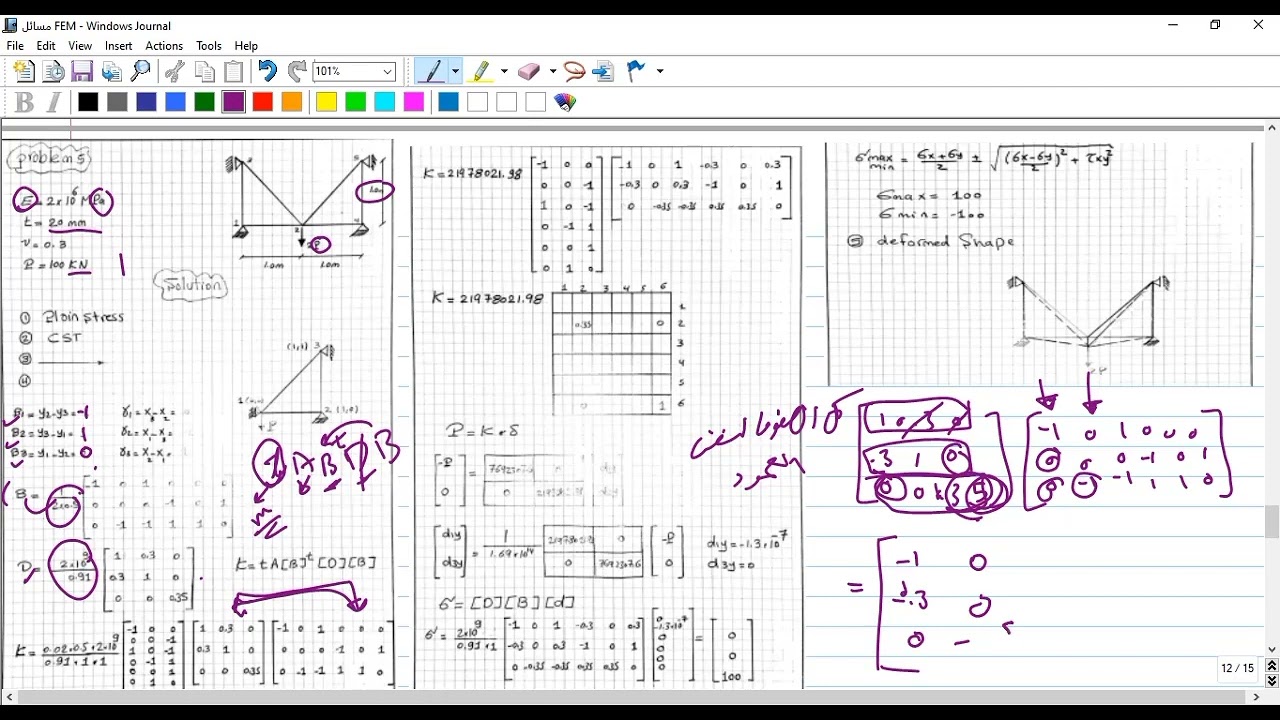Select the Highlighter tool

482,71
